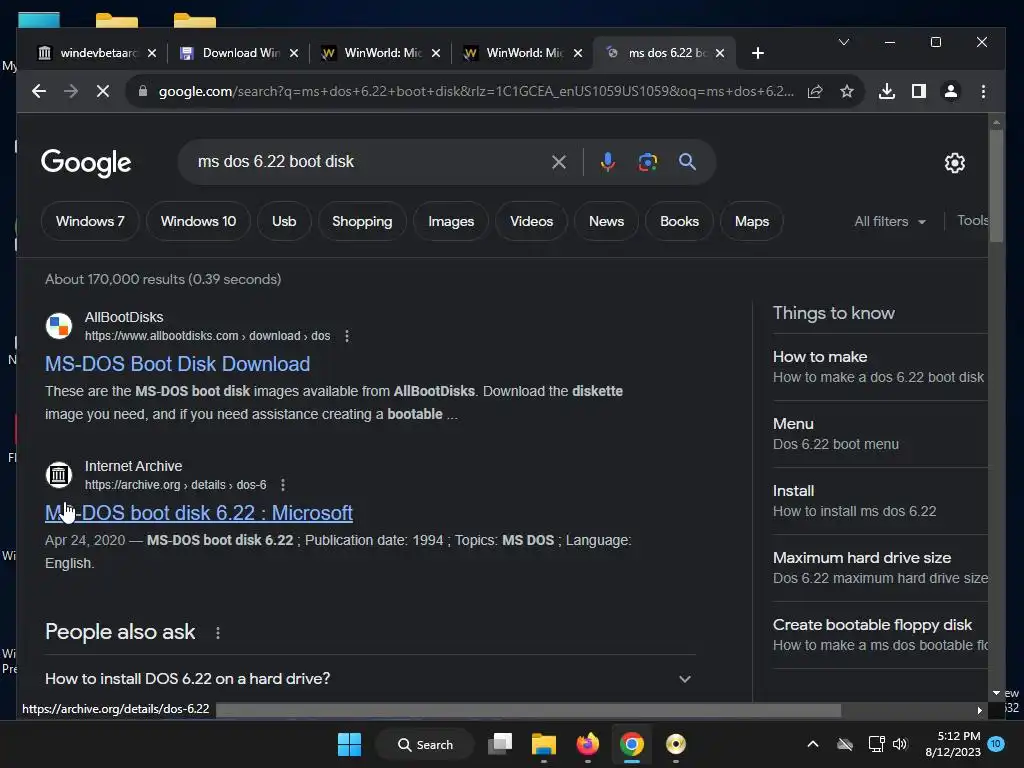Click the AllBootDisks site favicon
This screenshot has width=1024, height=768.
coord(59,326)
